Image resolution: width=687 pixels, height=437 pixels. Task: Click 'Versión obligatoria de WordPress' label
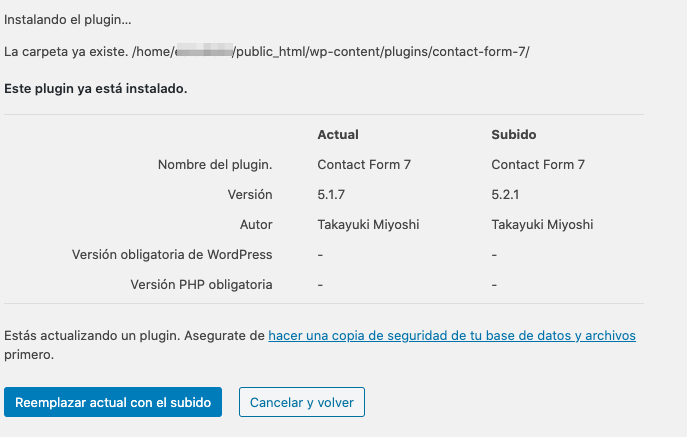pos(172,255)
